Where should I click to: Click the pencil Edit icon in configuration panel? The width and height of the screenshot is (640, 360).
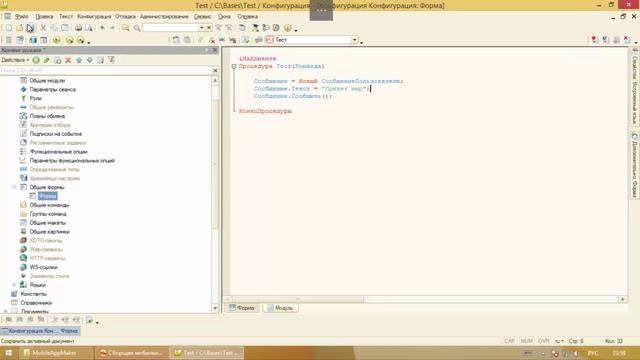(x=47, y=60)
